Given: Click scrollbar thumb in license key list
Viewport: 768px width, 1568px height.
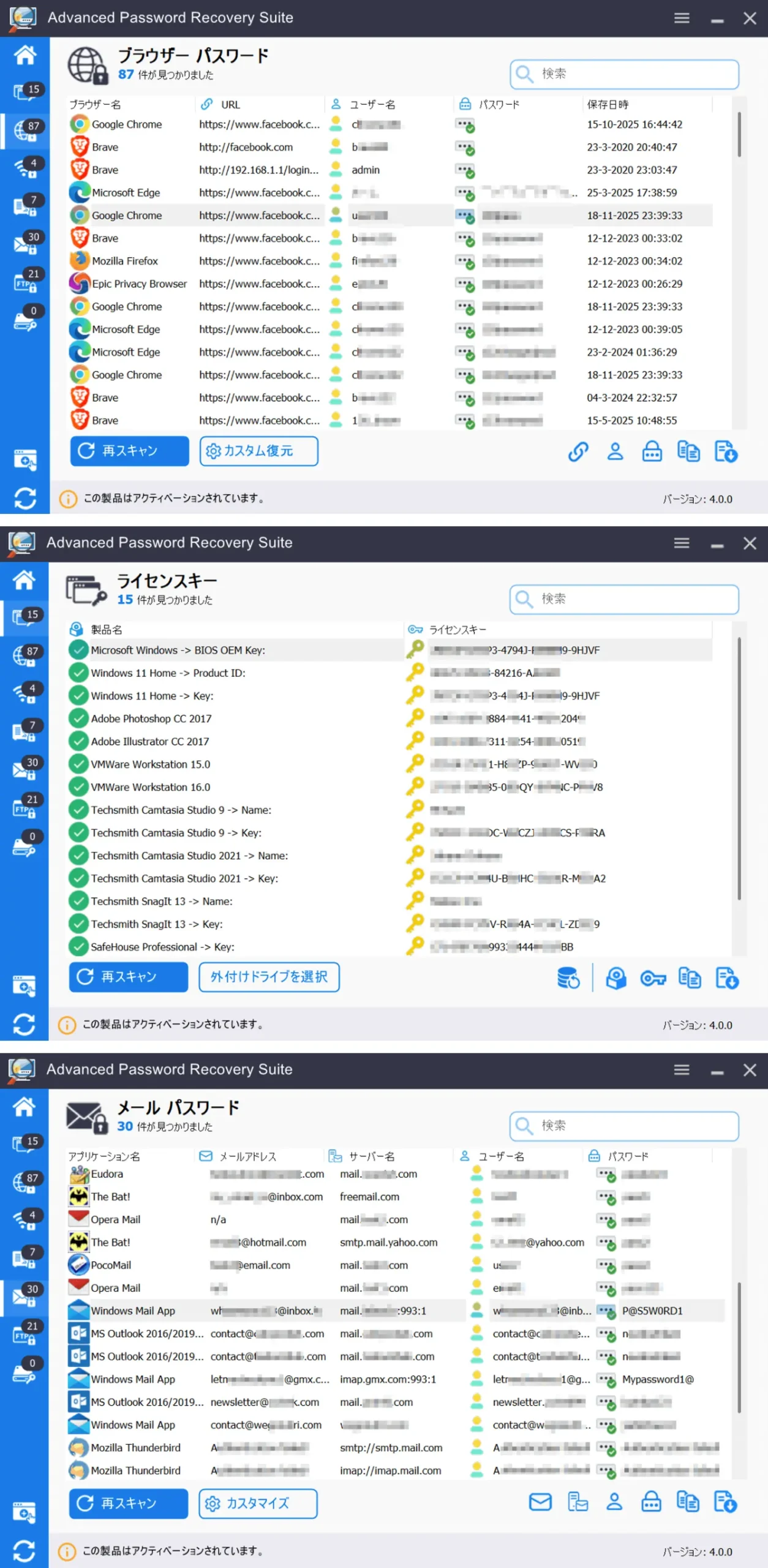Looking at the screenshot, I should coord(739,769).
